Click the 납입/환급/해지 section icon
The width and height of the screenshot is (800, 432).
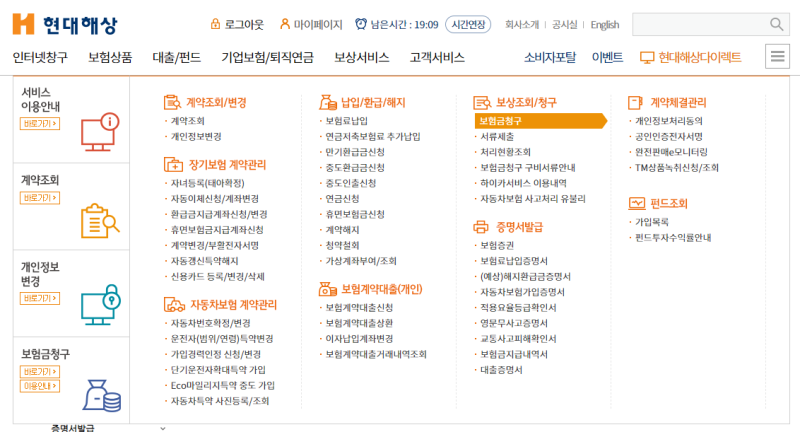328,103
